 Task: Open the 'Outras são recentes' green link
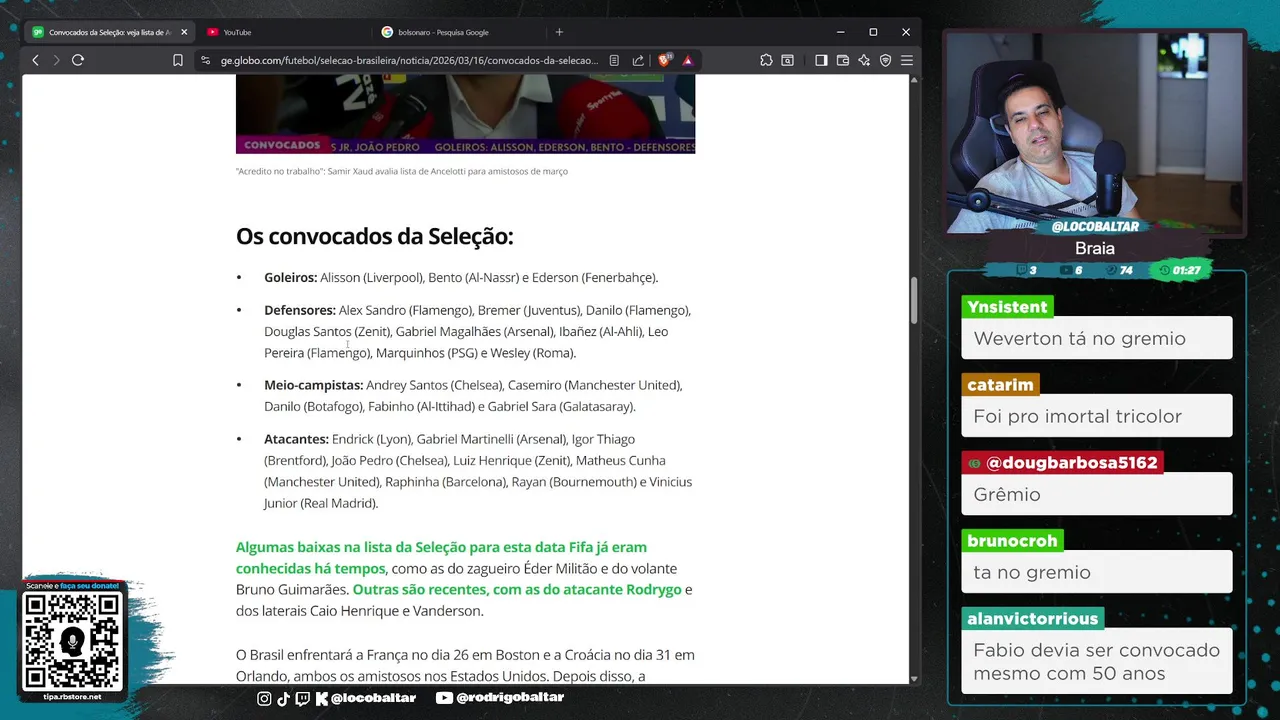tap(517, 589)
